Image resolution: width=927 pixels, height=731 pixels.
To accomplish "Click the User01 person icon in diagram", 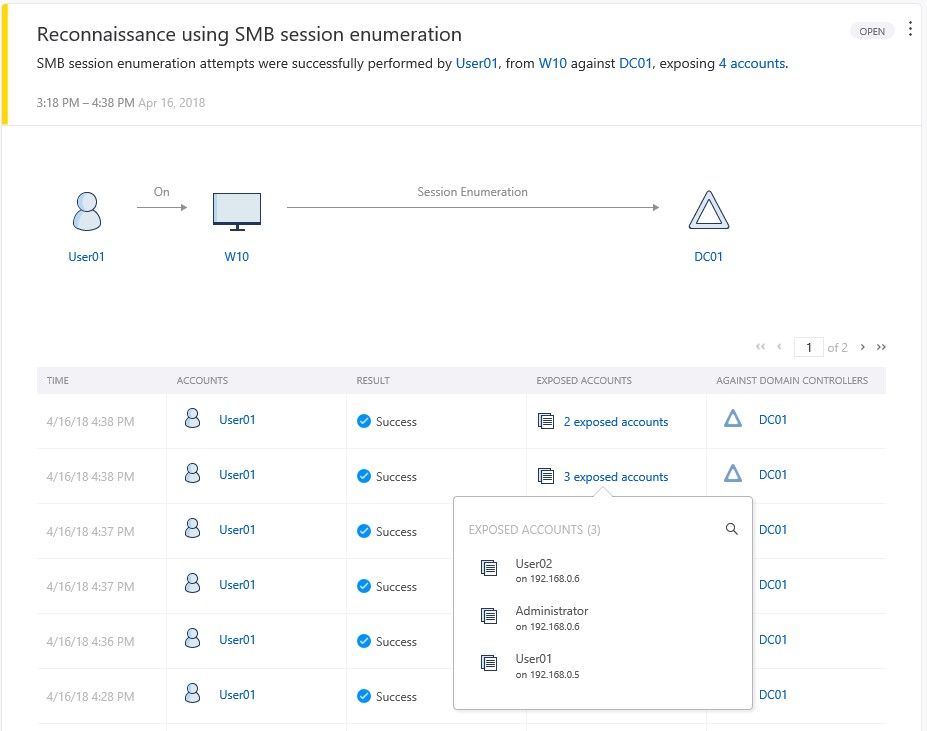I will (x=87, y=211).
